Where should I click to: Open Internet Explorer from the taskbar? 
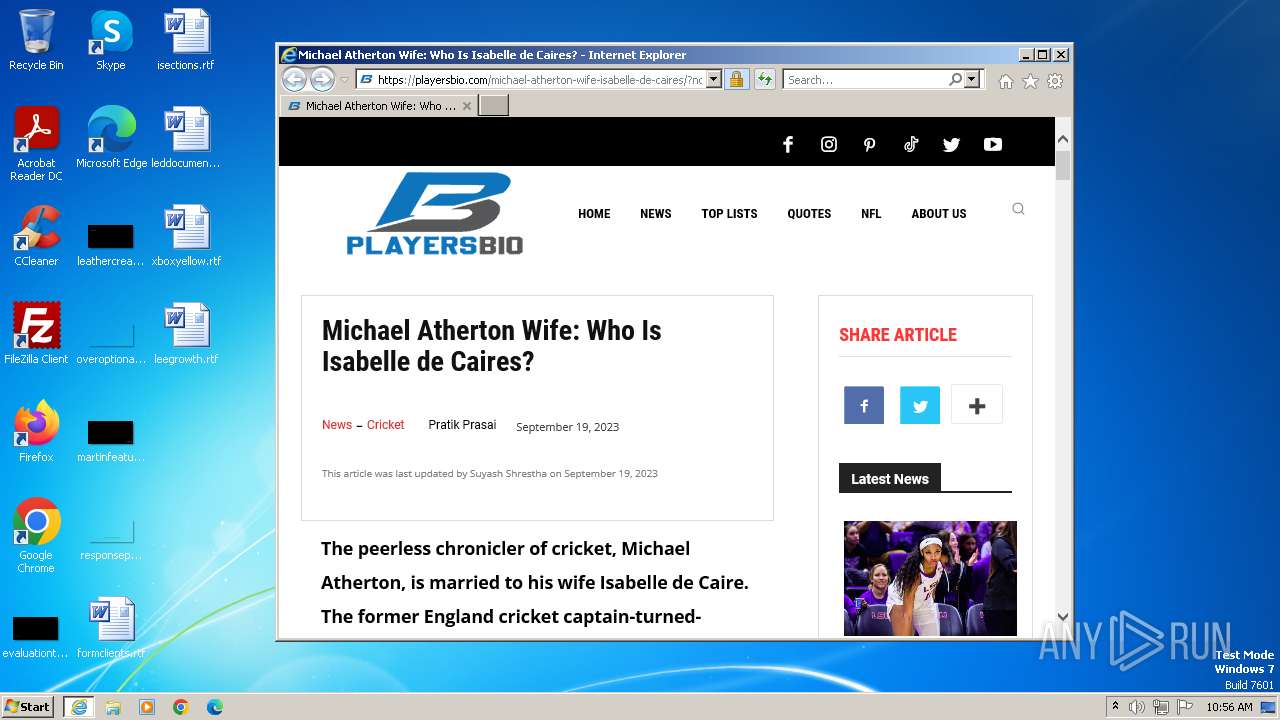[x=79, y=707]
